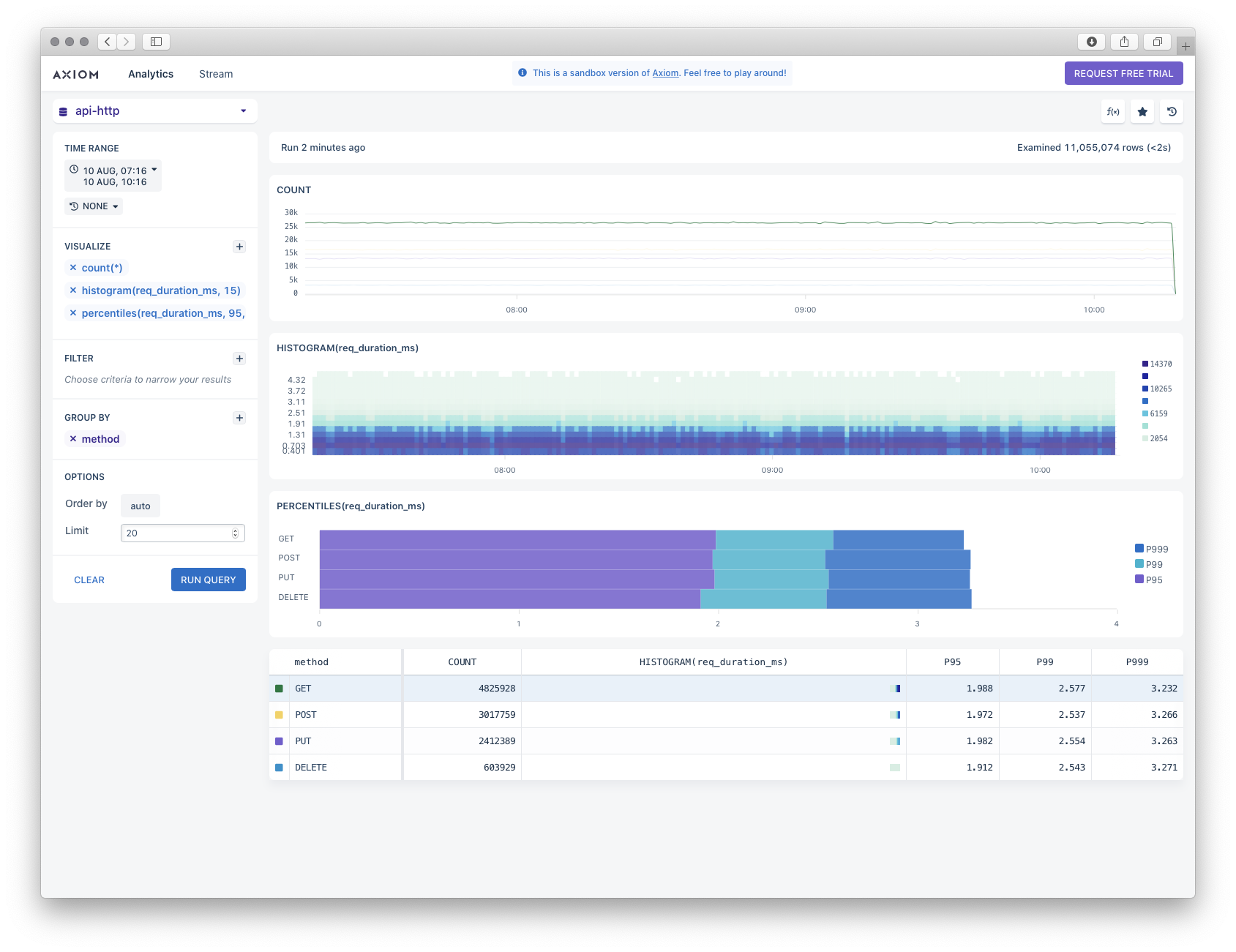Open the query history icon

click(1172, 112)
